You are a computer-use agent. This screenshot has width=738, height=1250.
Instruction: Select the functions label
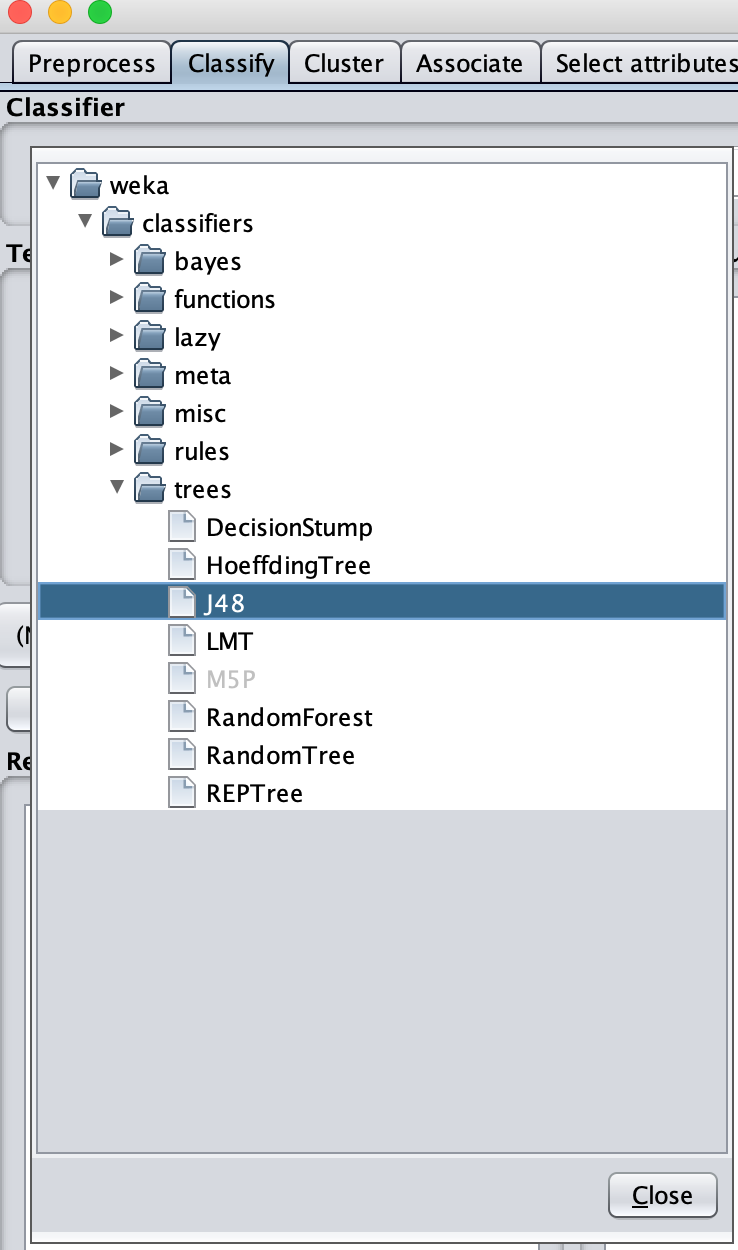pos(224,300)
